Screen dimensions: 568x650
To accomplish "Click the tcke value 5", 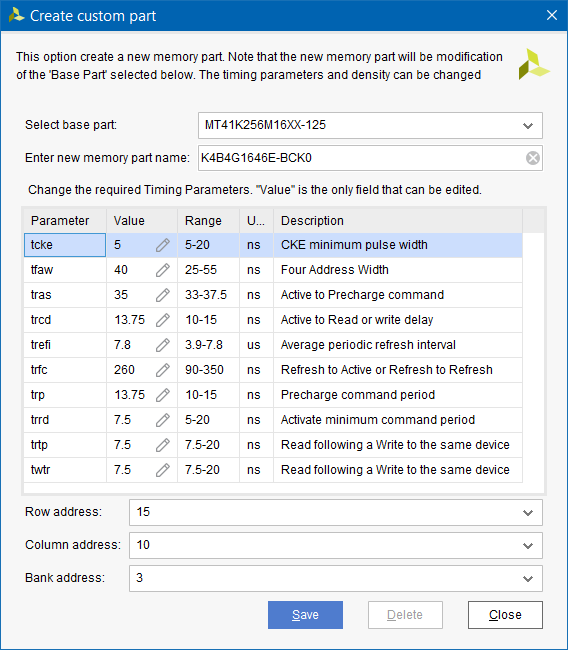I will [117, 245].
